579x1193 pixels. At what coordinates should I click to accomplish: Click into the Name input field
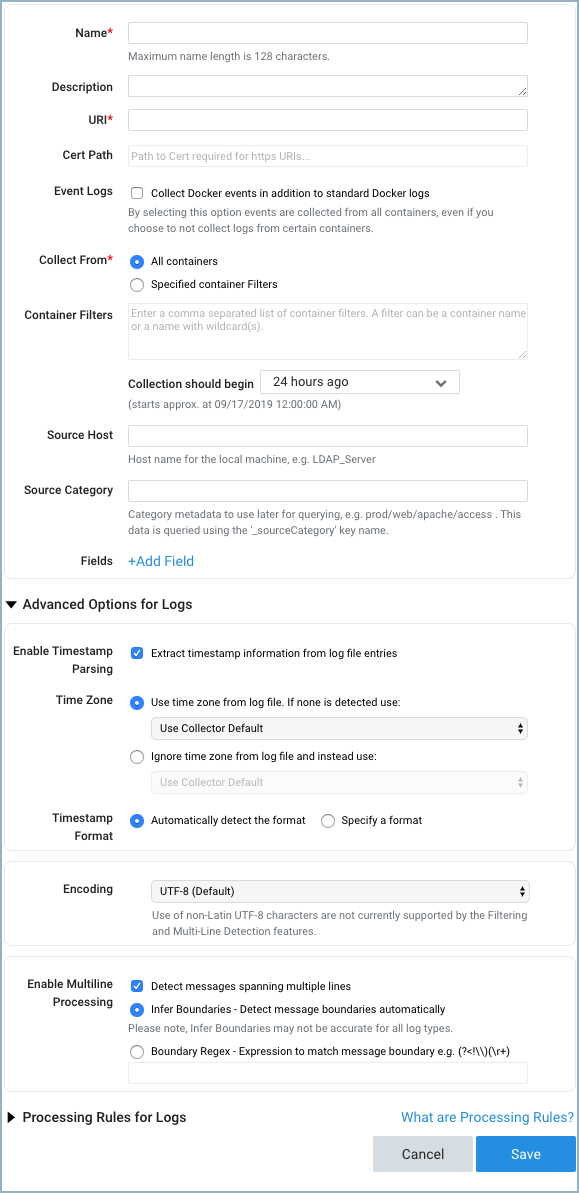point(327,32)
